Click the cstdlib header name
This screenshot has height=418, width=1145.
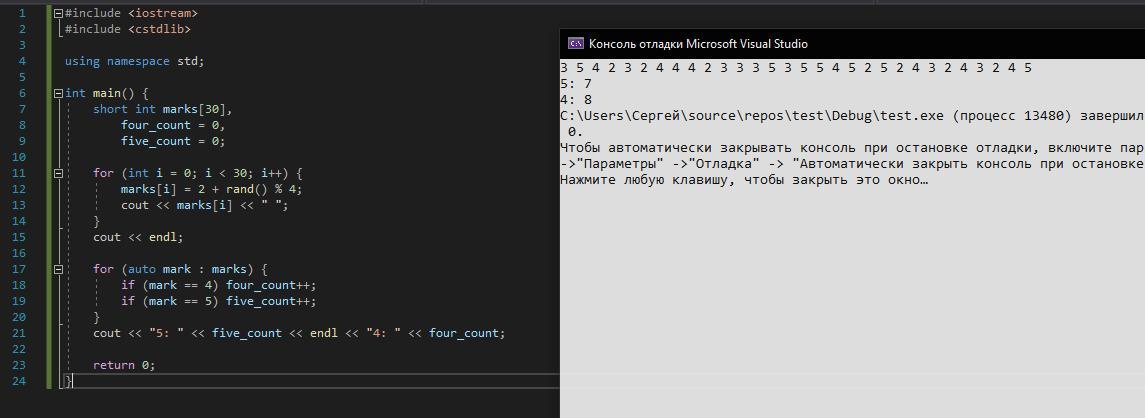tap(158, 29)
